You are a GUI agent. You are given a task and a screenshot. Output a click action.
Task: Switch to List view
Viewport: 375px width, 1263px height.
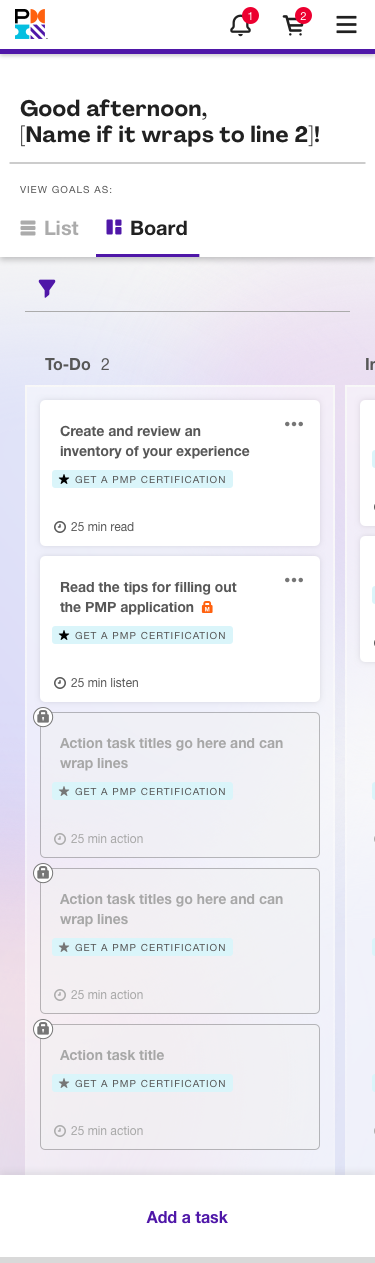(49, 228)
